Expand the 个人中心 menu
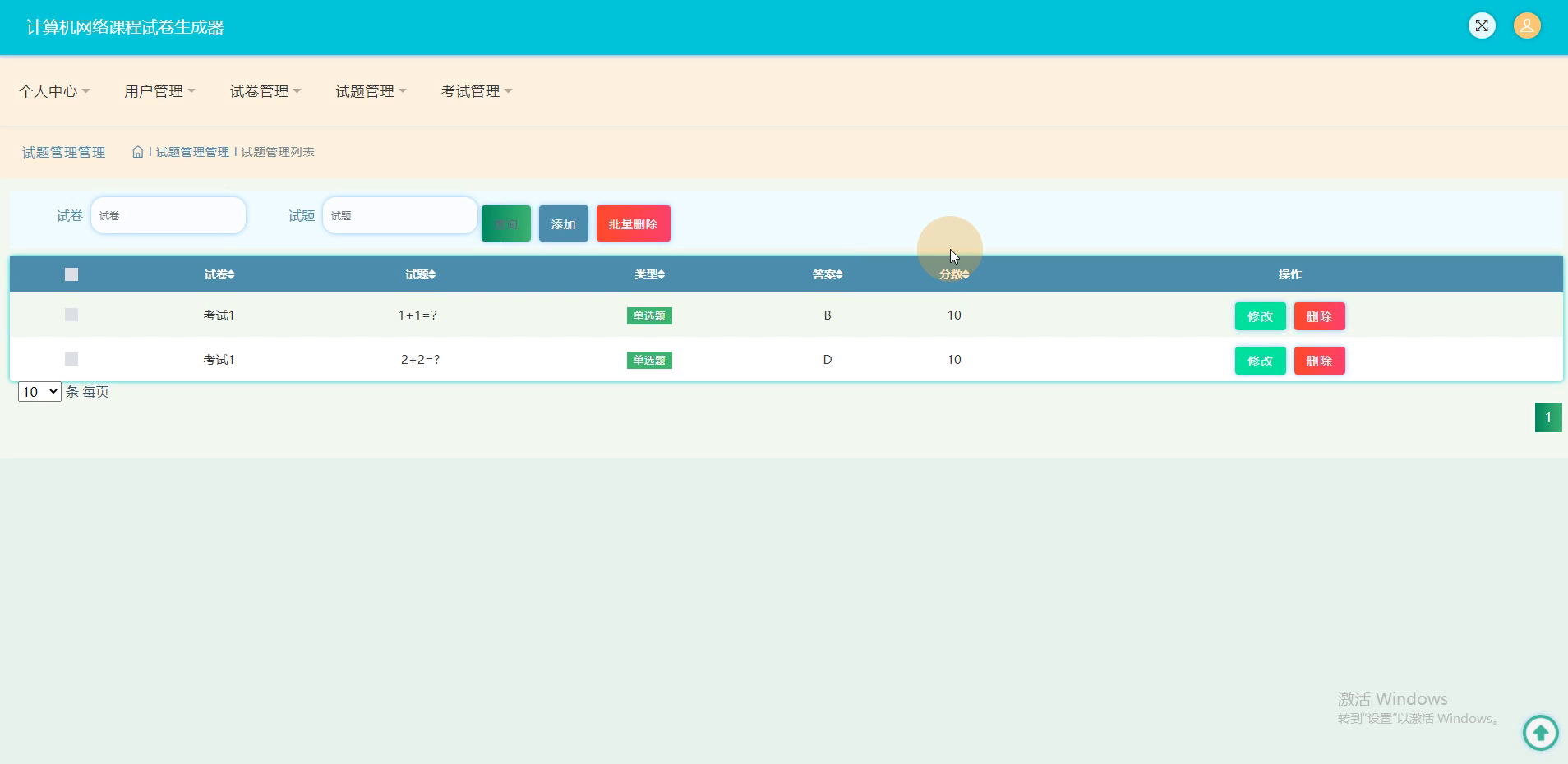 point(54,91)
